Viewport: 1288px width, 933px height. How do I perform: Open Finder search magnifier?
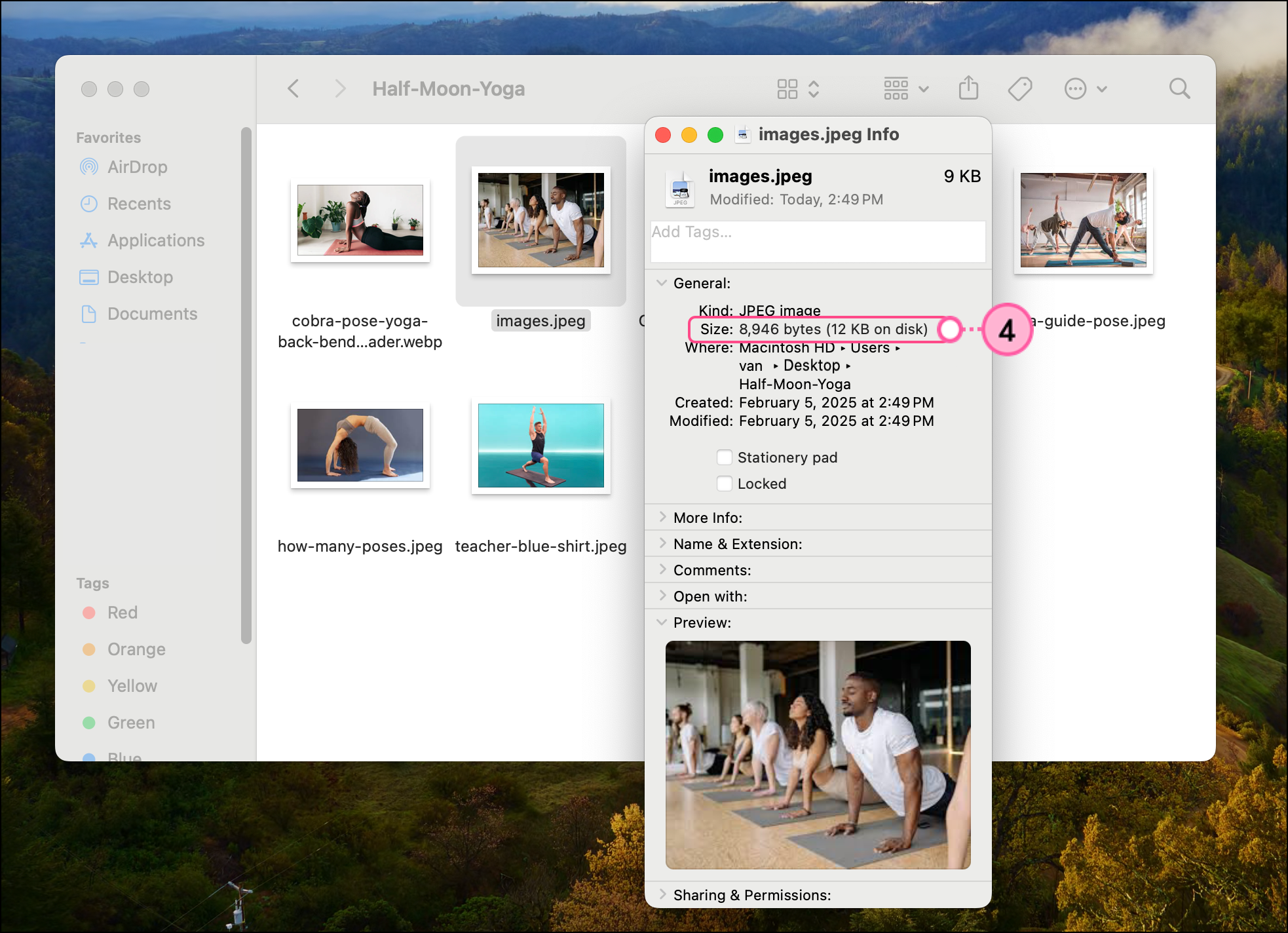[x=1179, y=88]
